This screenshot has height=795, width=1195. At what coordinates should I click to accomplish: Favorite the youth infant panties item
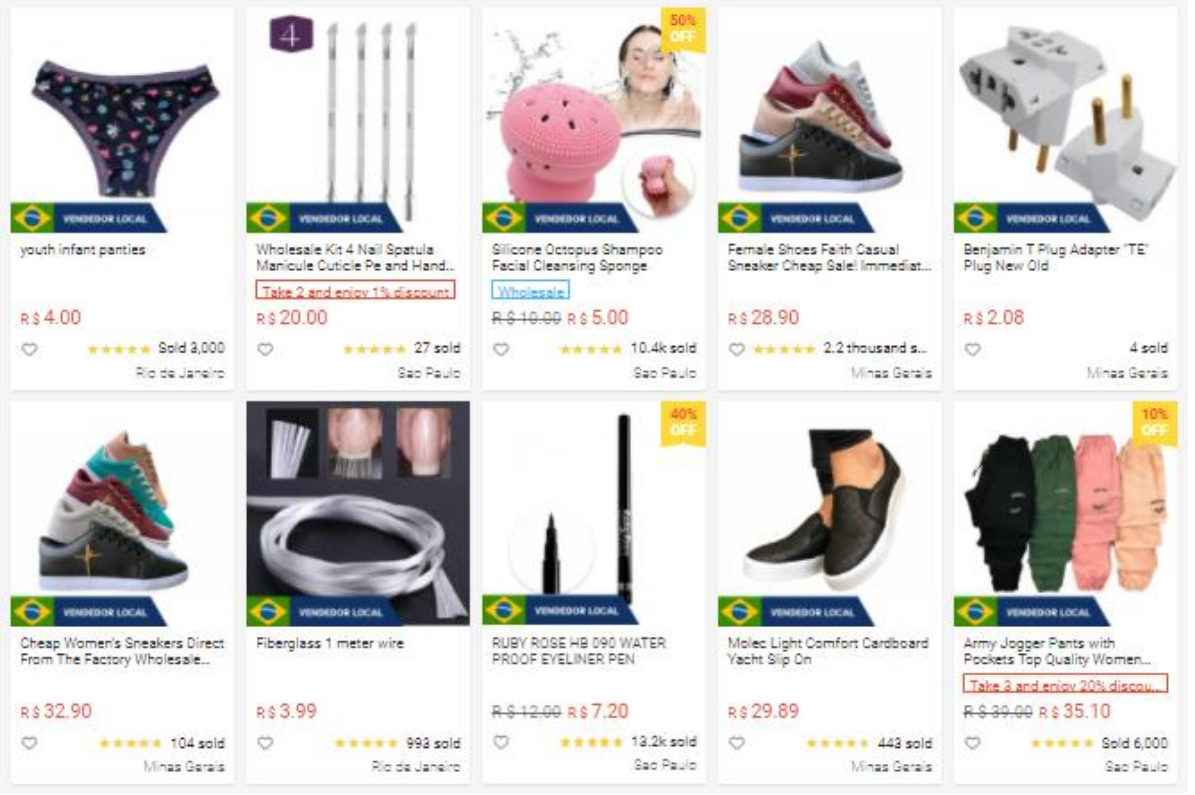29,350
